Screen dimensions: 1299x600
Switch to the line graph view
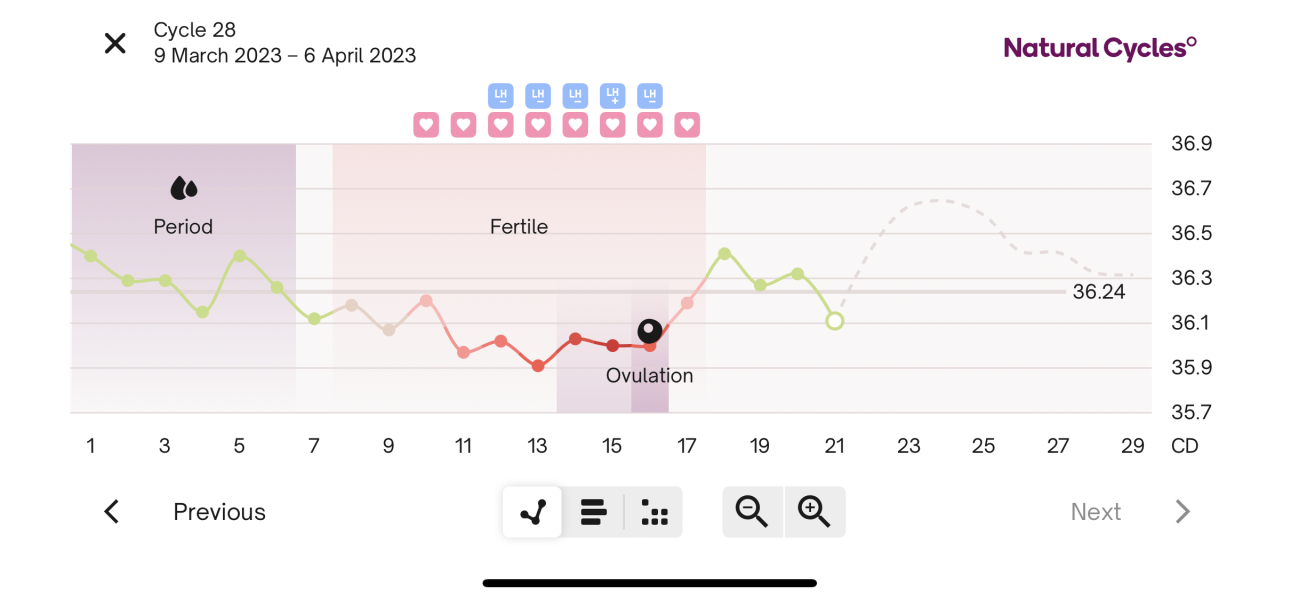pos(533,512)
